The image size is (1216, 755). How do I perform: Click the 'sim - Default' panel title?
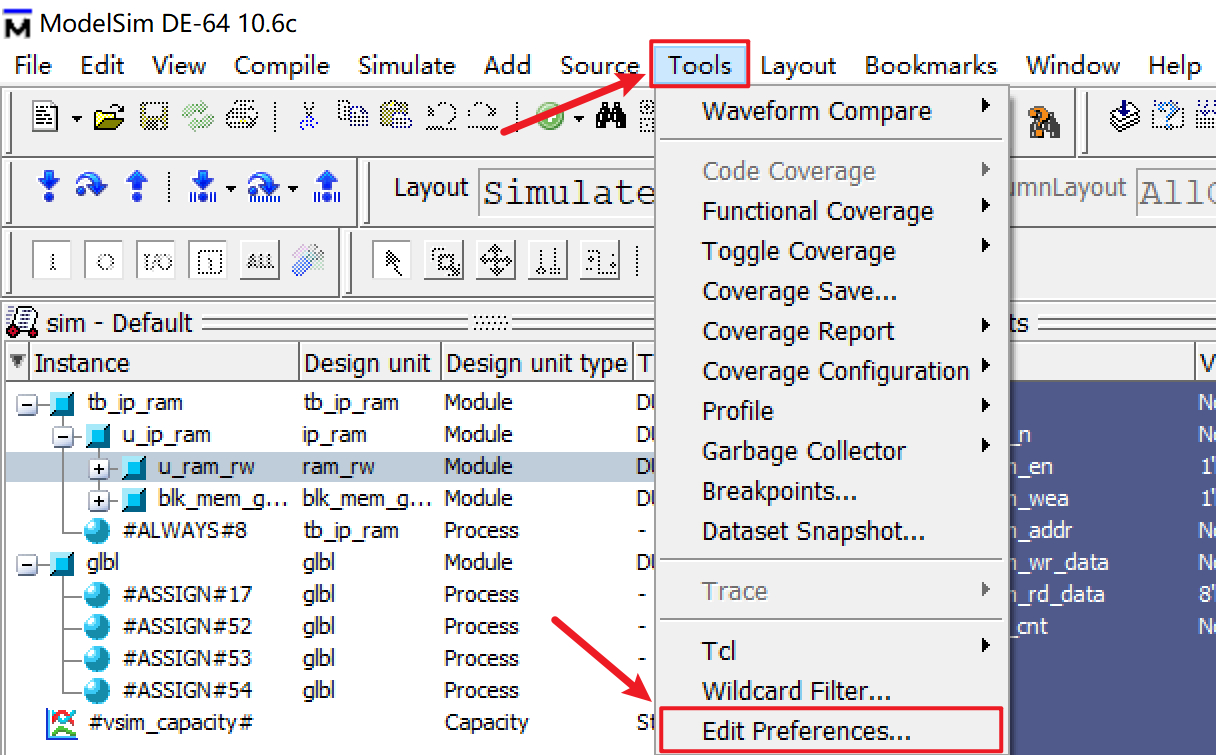[119, 323]
